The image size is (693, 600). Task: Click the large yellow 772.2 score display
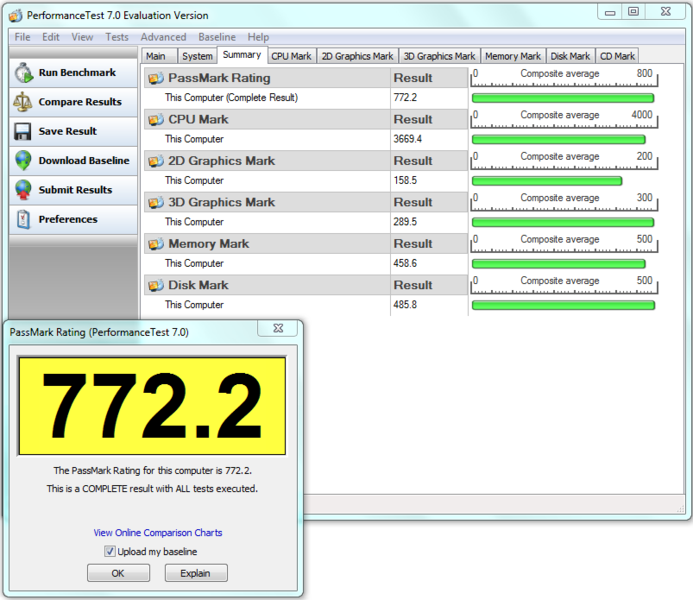pyautogui.click(x=152, y=406)
